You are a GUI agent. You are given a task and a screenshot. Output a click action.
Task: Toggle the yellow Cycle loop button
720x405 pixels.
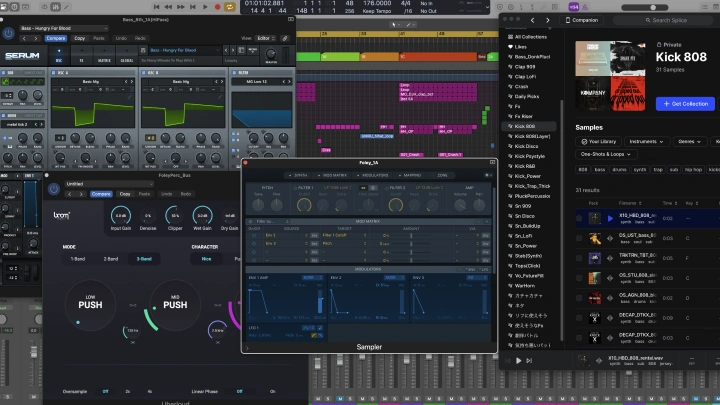pos(230,7)
